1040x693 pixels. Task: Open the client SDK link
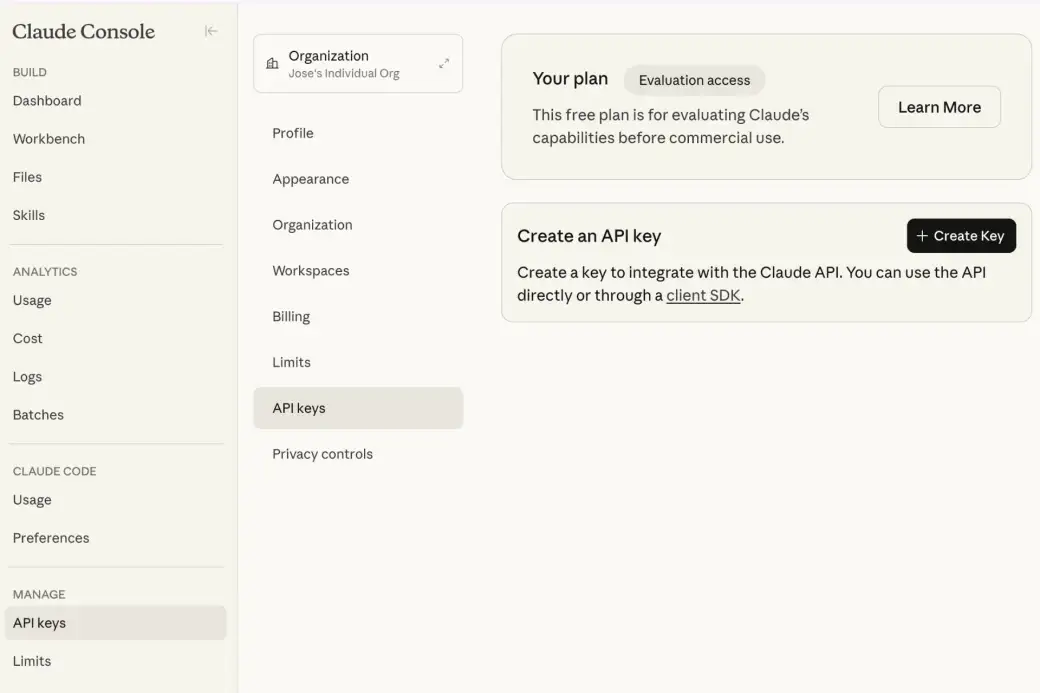pyautogui.click(x=703, y=295)
